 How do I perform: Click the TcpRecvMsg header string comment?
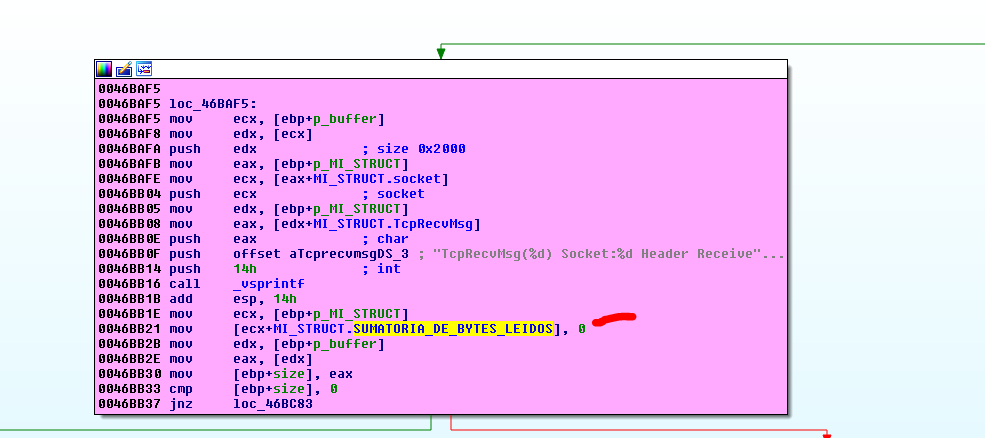601,254
